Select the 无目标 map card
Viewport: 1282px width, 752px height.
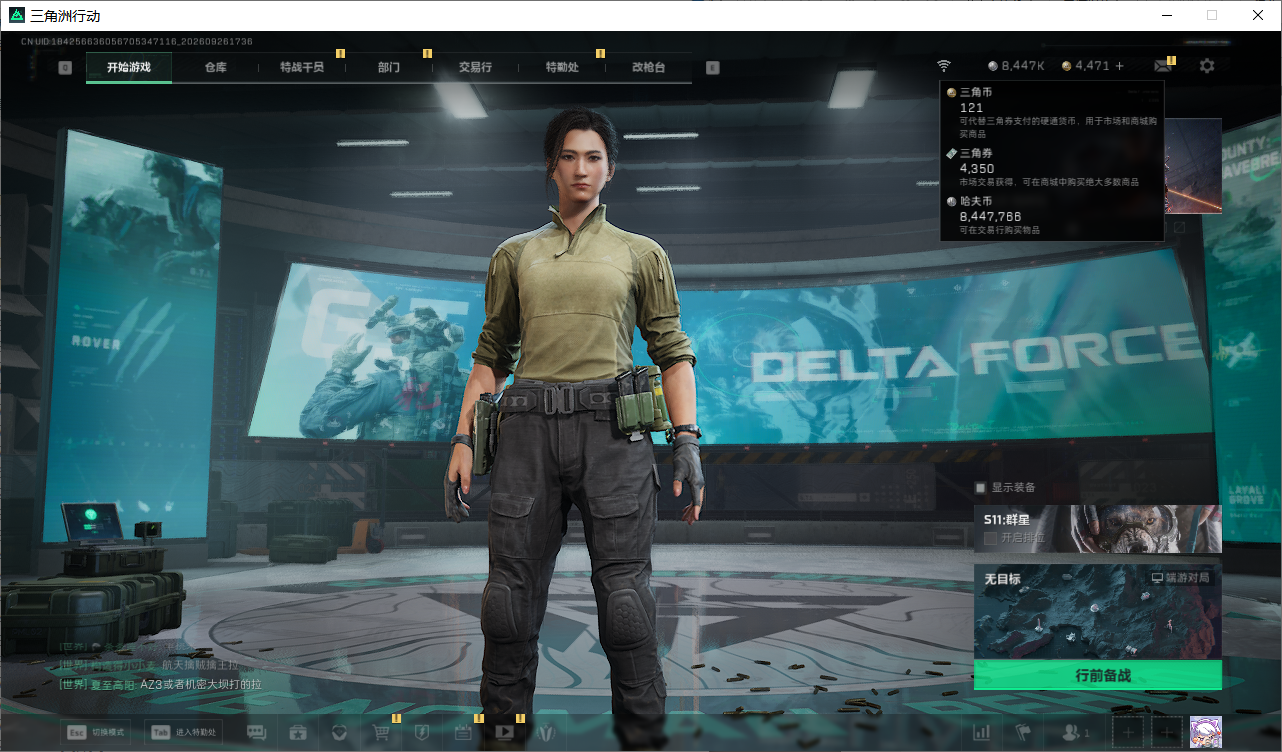click(x=1098, y=611)
